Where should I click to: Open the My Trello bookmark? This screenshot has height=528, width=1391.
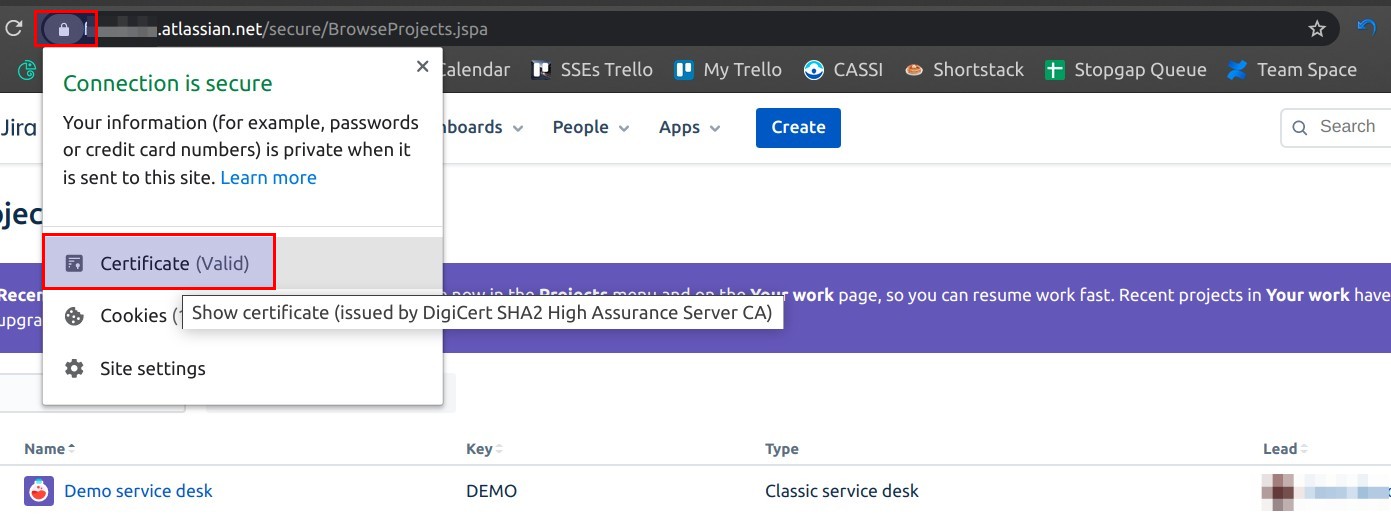coord(728,70)
